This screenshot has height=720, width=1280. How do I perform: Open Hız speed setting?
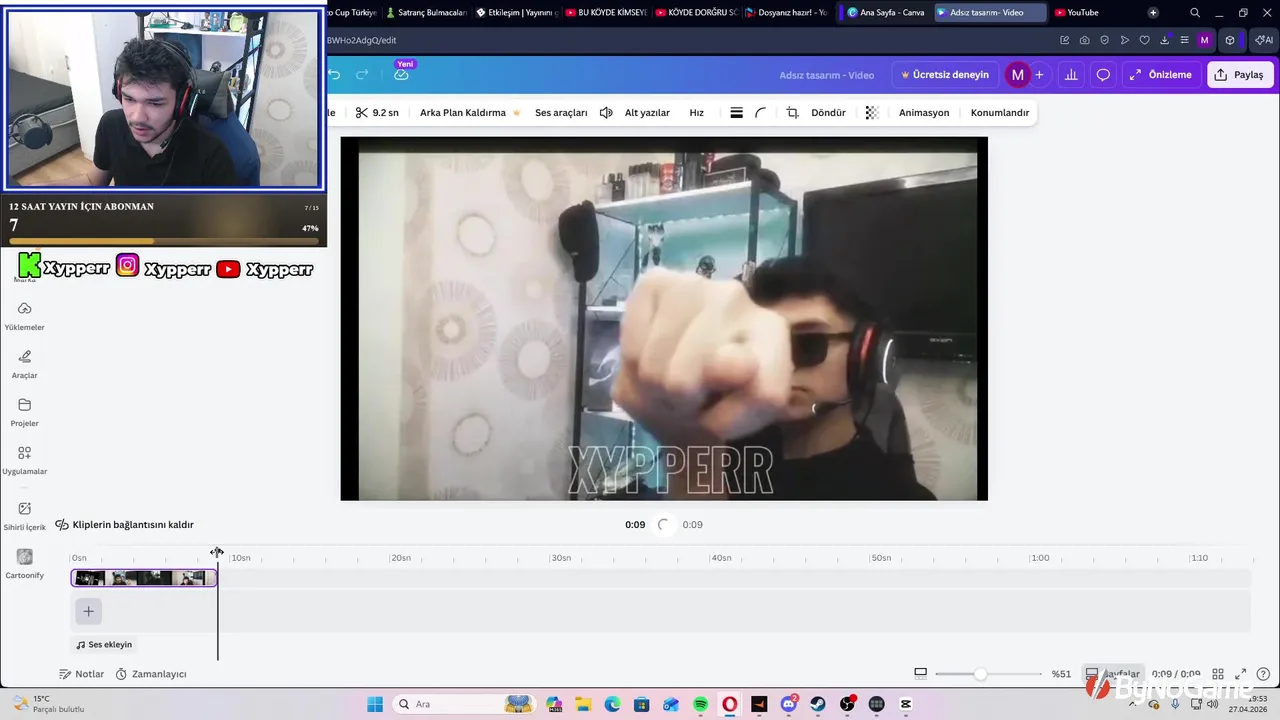click(696, 113)
